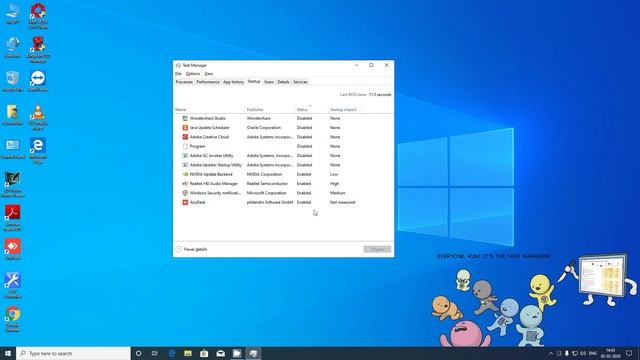
Task: Click the 'Realtek Semiconductor' publisher cell
Action: (x=267, y=184)
